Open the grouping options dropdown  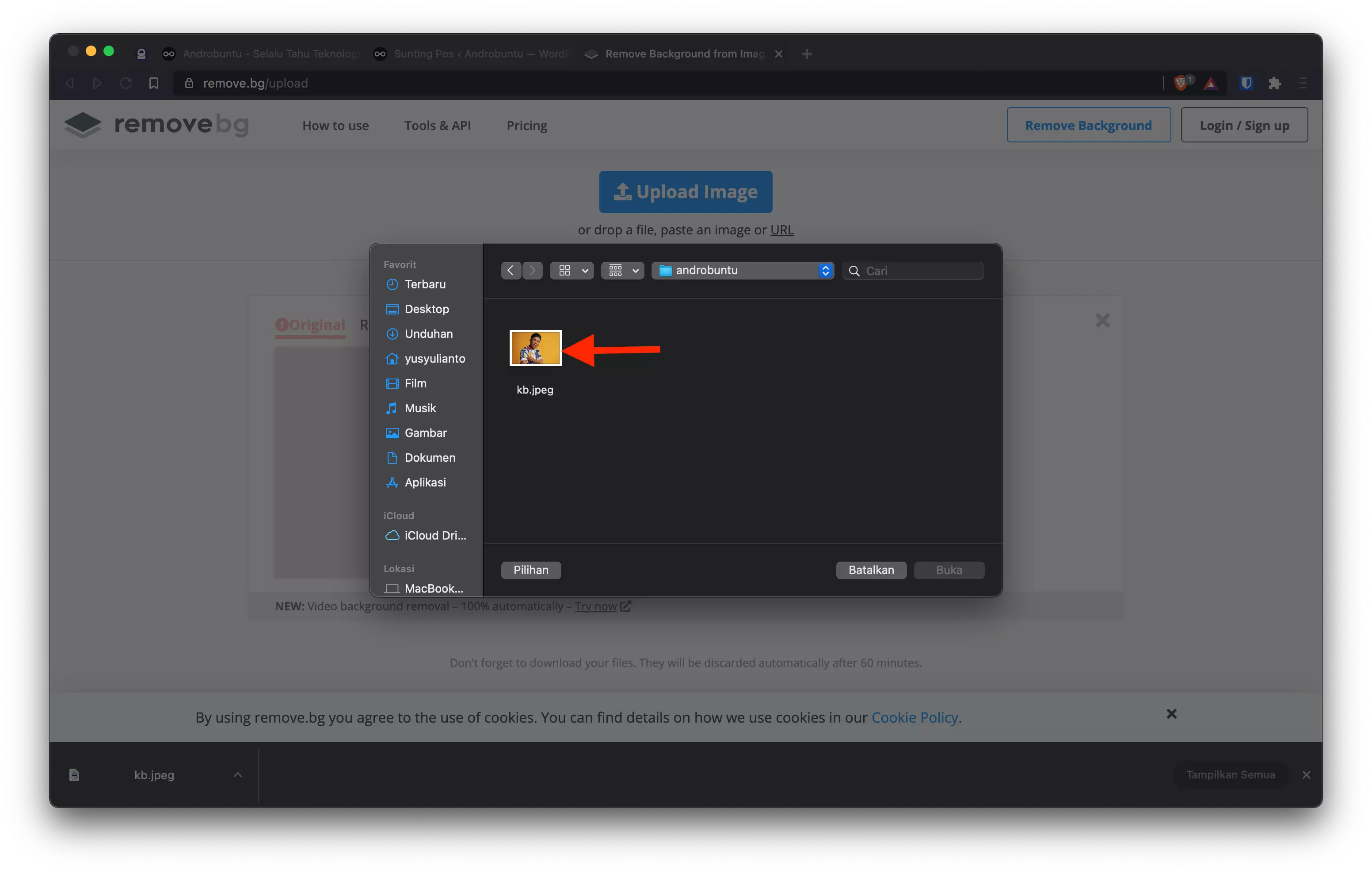point(623,270)
